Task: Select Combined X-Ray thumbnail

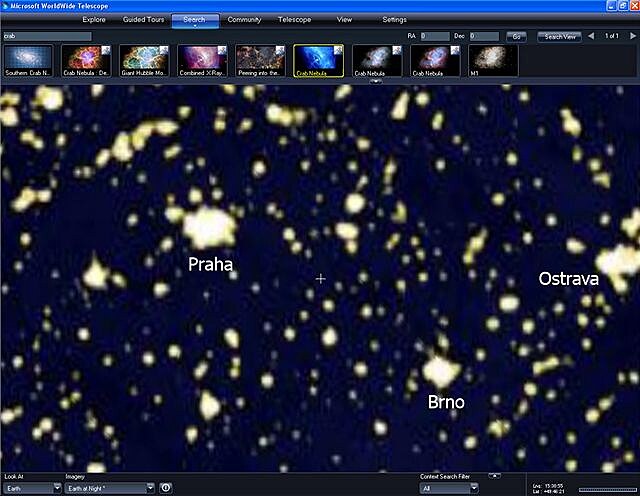Action: click(204, 61)
